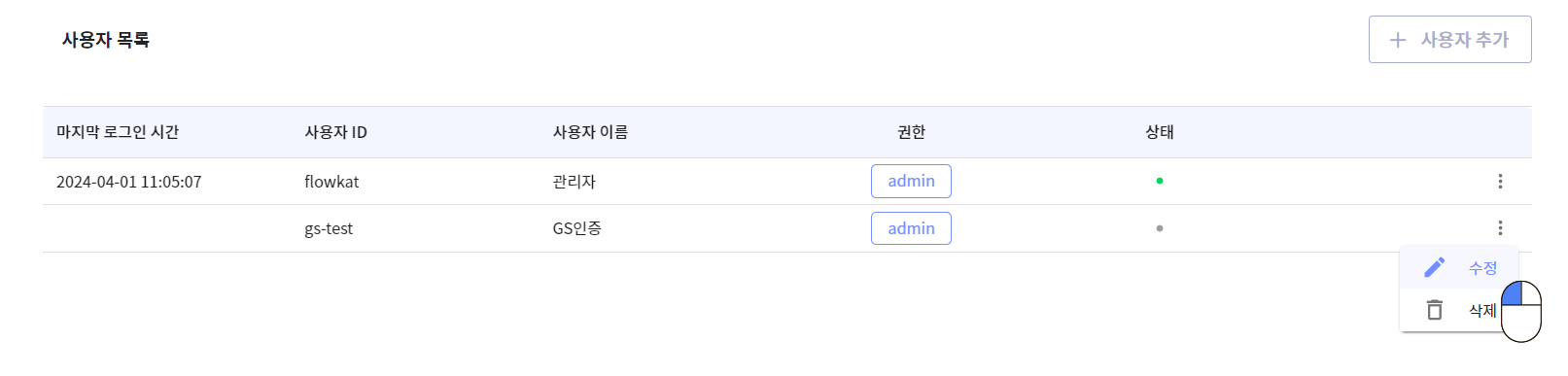Click admin badge in flowkat row
The height and width of the screenshot is (376, 1568).
coord(911,181)
